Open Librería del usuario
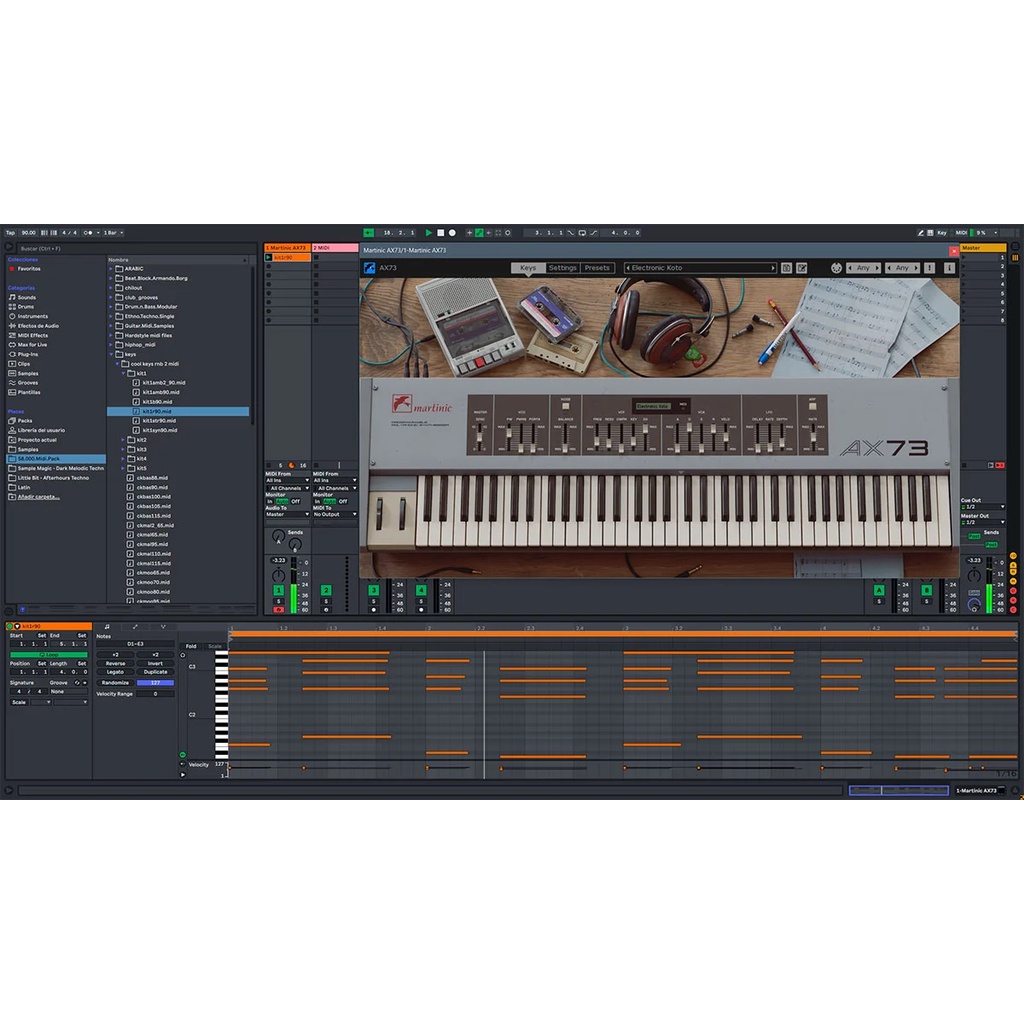1024x1024 pixels. tap(41, 430)
